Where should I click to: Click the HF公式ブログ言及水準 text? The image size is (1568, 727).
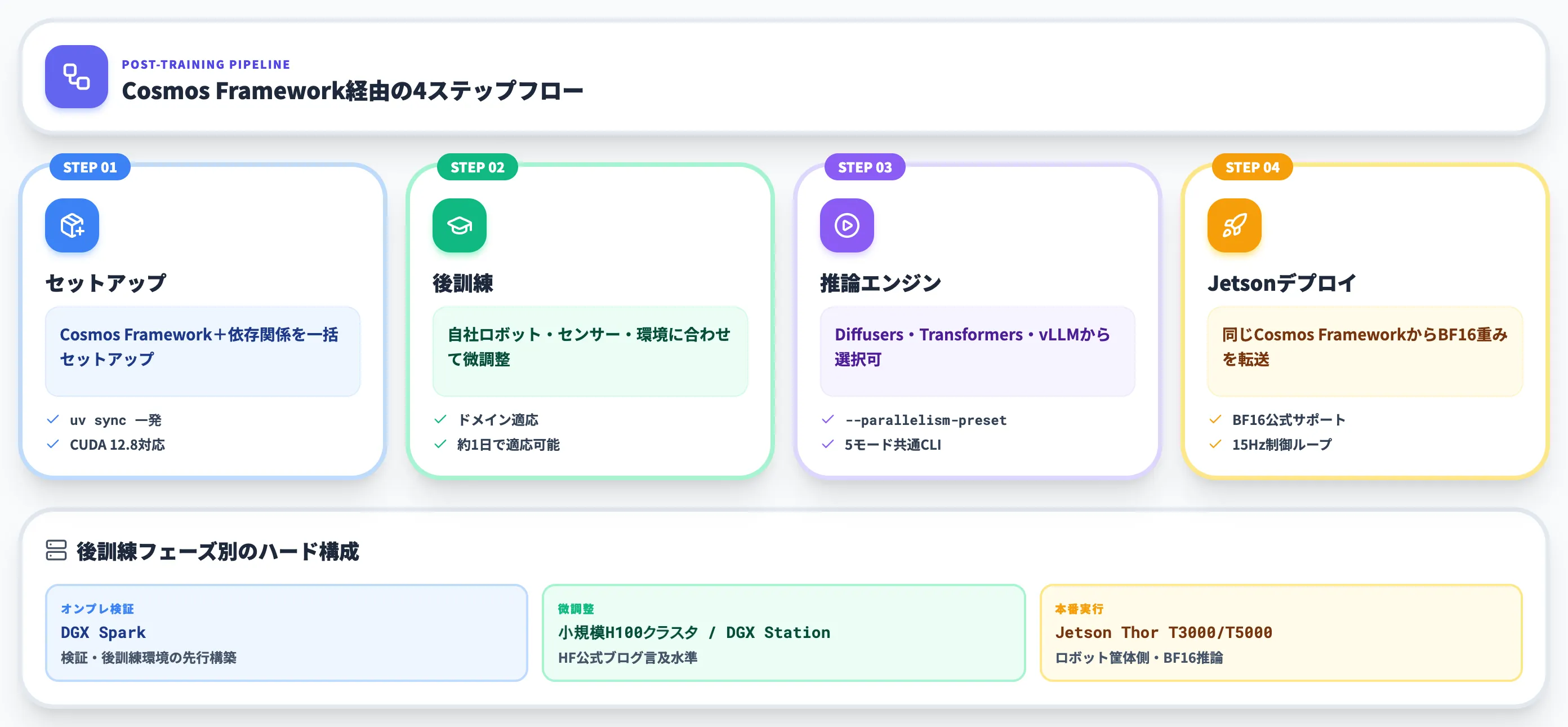tap(627, 658)
